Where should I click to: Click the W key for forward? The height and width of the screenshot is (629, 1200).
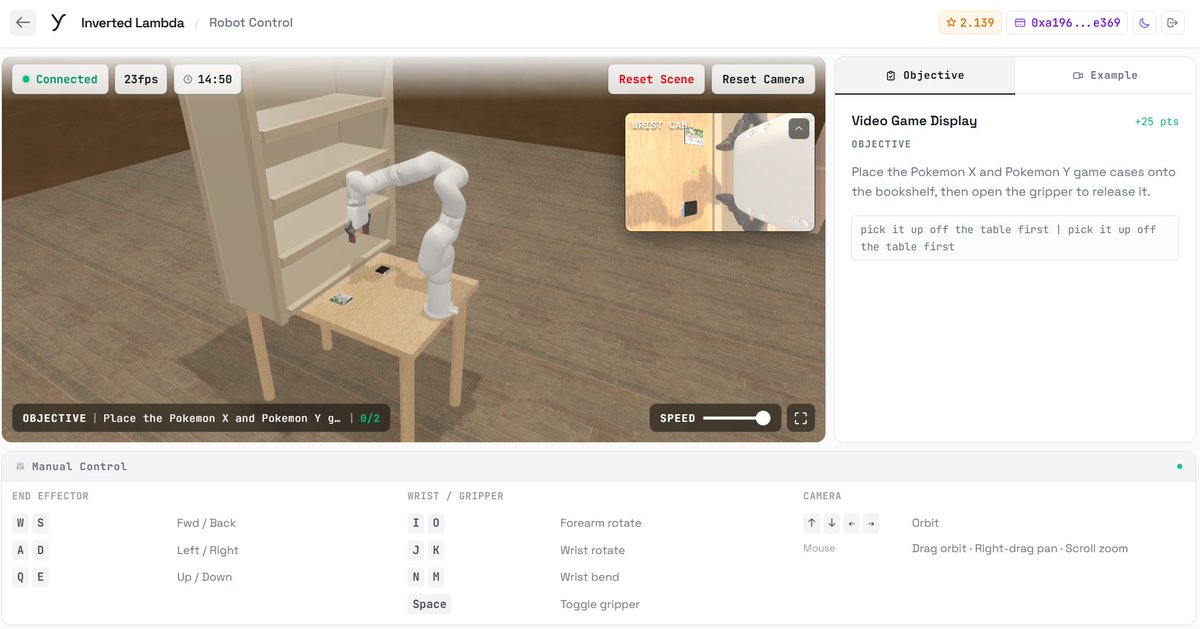pyautogui.click(x=21, y=523)
